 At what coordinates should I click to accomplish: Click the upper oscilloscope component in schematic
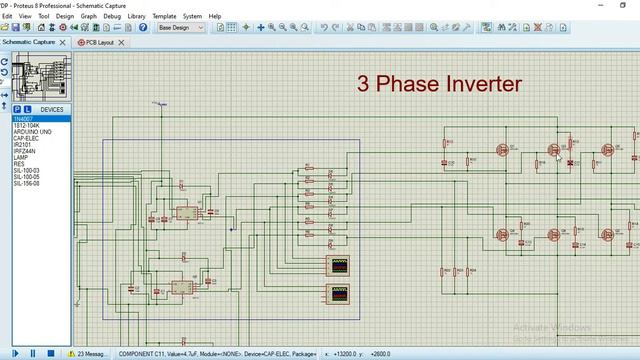coord(338,266)
